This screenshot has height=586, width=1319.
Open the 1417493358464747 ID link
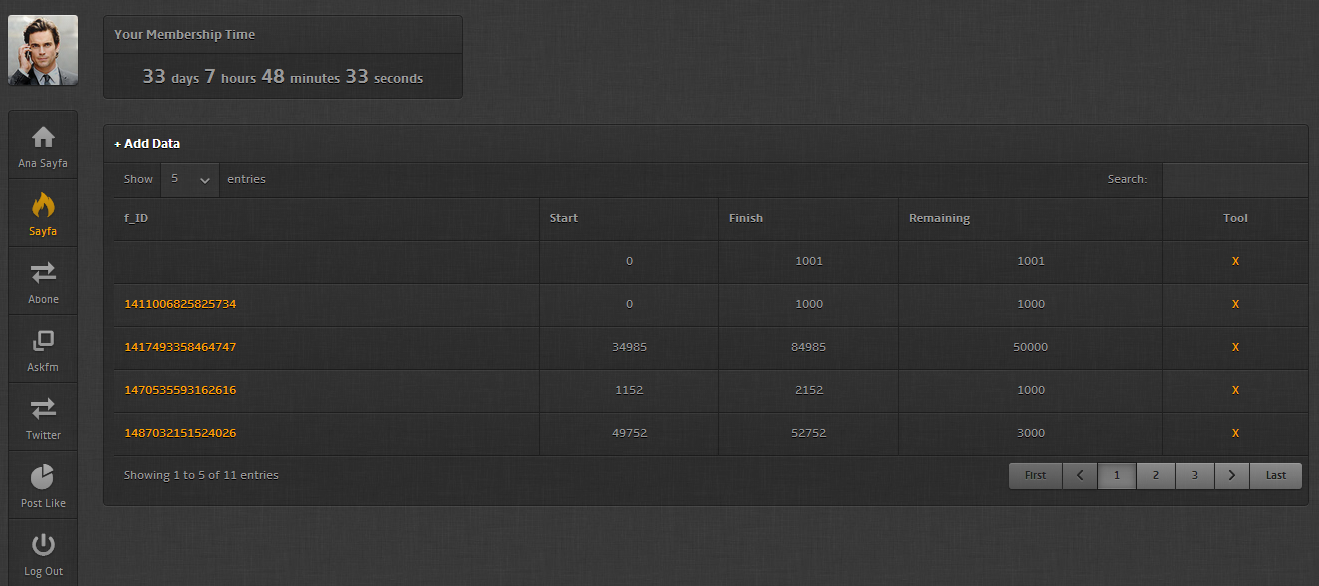(x=180, y=347)
